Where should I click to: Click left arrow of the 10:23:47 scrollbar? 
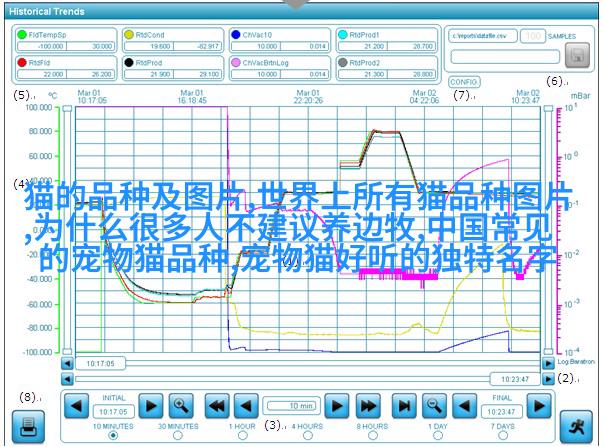pos(67,379)
